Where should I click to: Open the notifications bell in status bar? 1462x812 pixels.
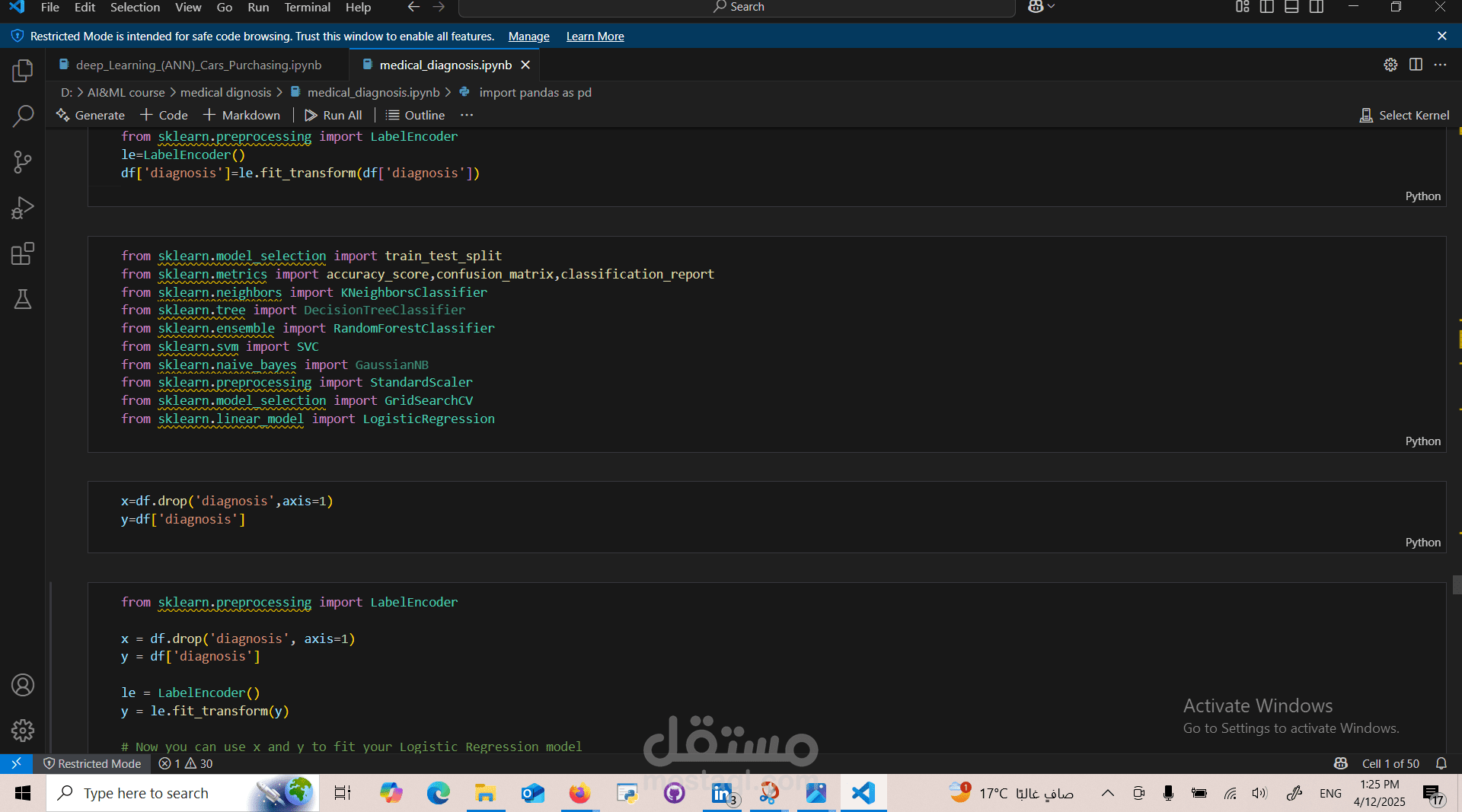pos(1441,763)
